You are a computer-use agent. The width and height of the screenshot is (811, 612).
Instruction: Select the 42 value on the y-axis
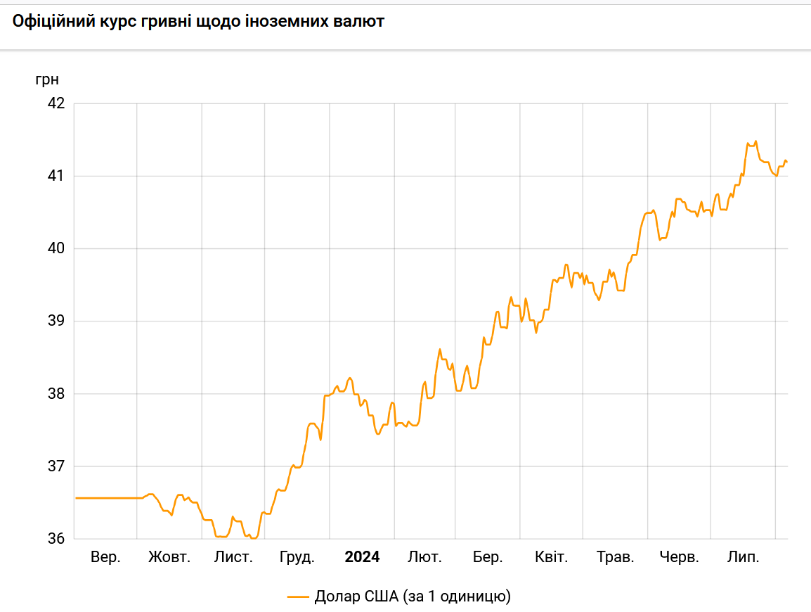tap(56, 103)
